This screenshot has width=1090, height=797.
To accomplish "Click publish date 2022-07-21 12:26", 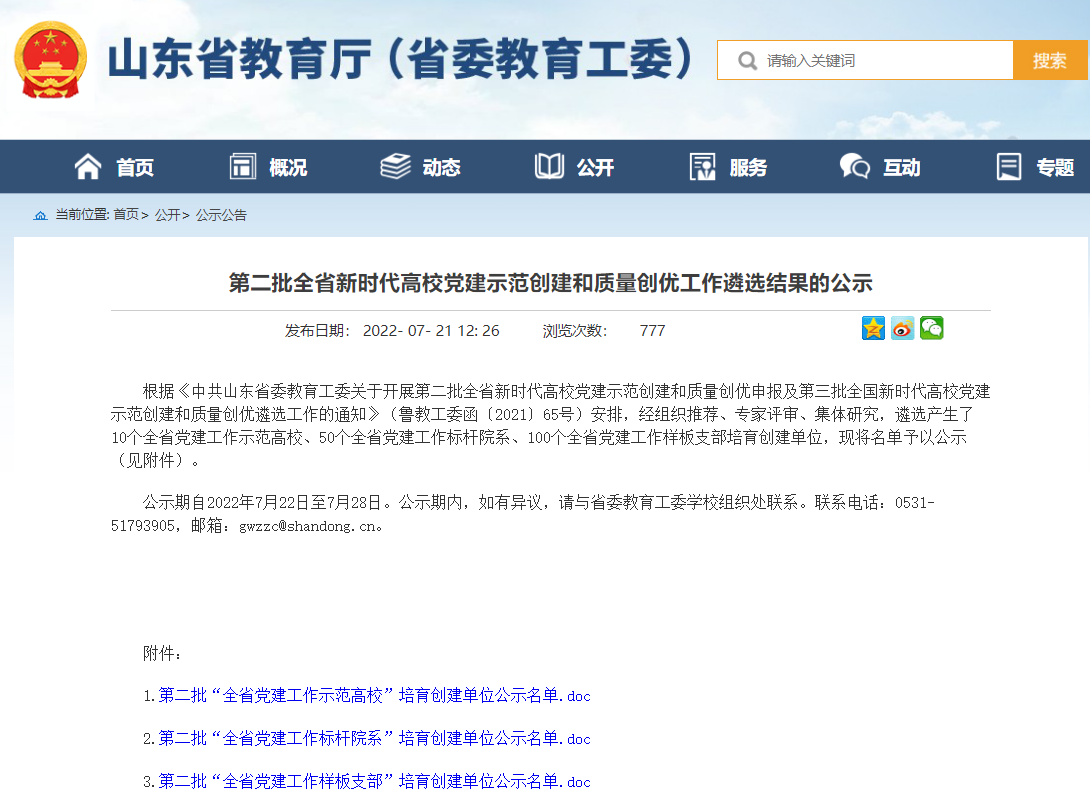I will coord(431,331).
